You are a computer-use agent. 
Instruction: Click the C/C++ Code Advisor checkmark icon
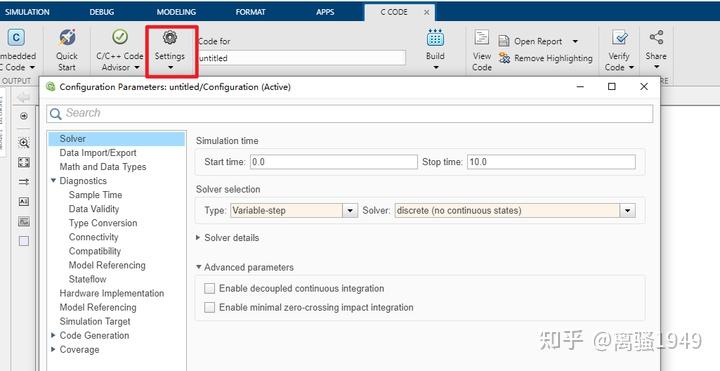[x=120, y=37]
